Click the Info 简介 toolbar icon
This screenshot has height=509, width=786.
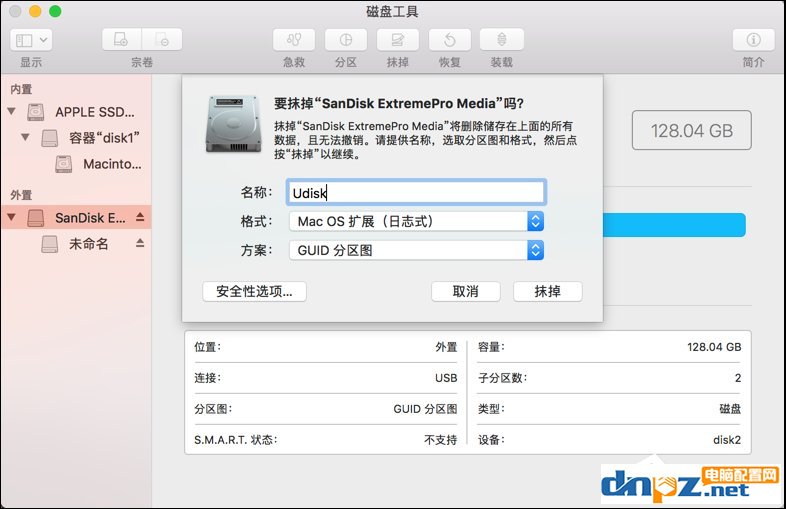click(x=753, y=39)
